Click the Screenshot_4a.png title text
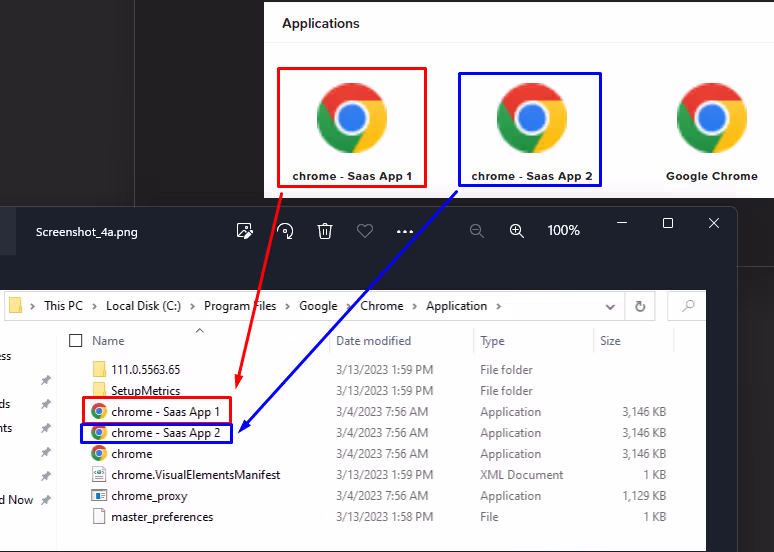The height and width of the screenshot is (552, 774). (87, 232)
